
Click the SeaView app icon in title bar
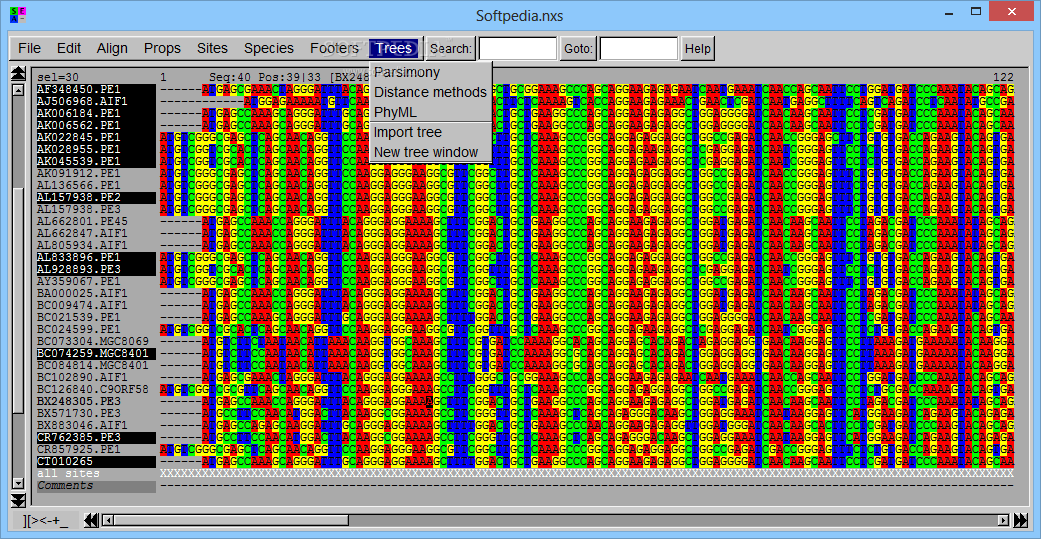coord(19,15)
